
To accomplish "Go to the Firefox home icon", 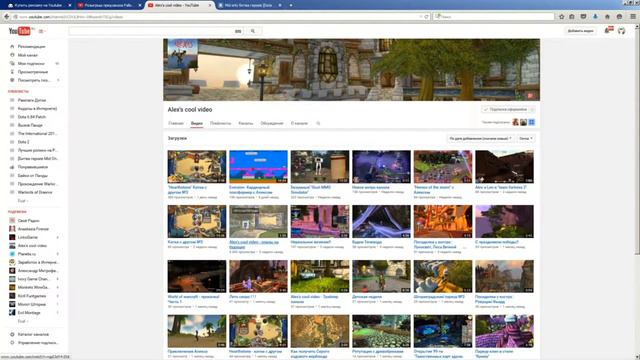I will pyautogui.click(x=607, y=17).
